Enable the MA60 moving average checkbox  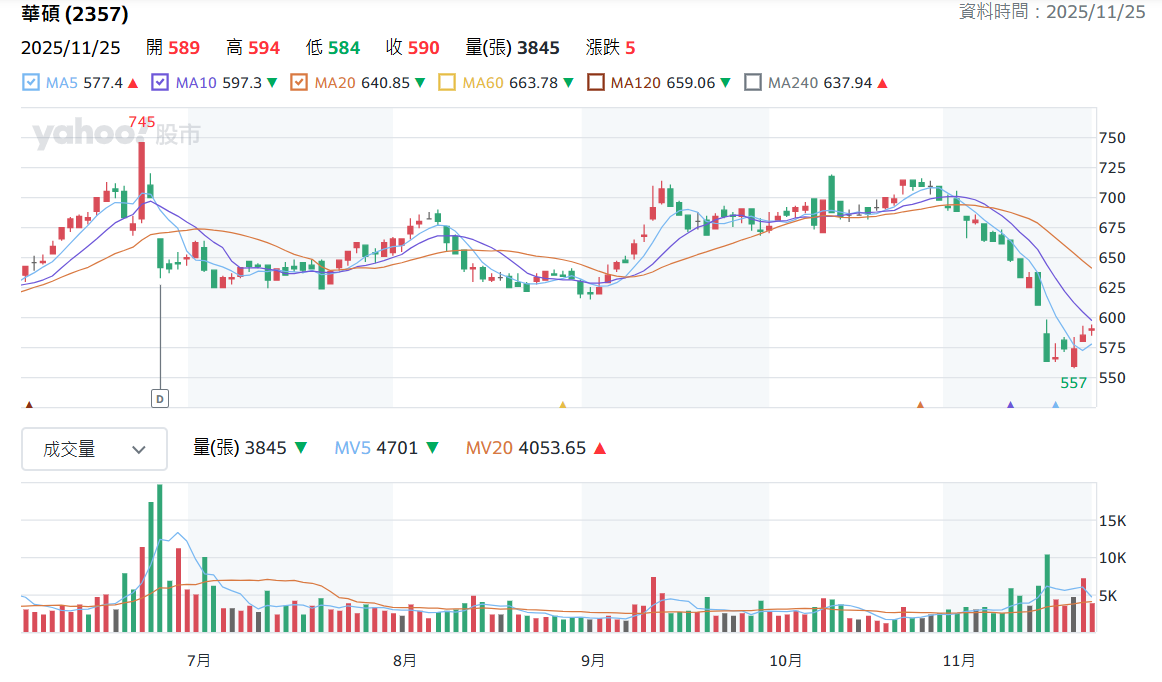pyautogui.click(x=447, y=82)
